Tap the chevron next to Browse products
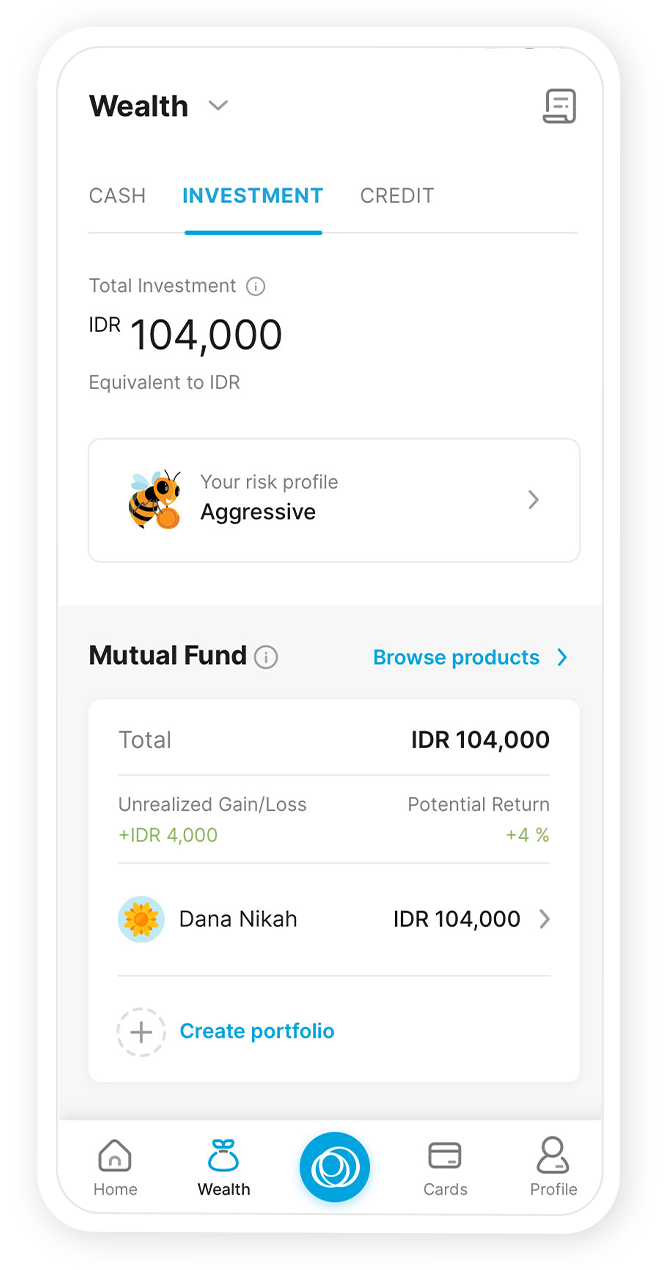 pos(562,657)
